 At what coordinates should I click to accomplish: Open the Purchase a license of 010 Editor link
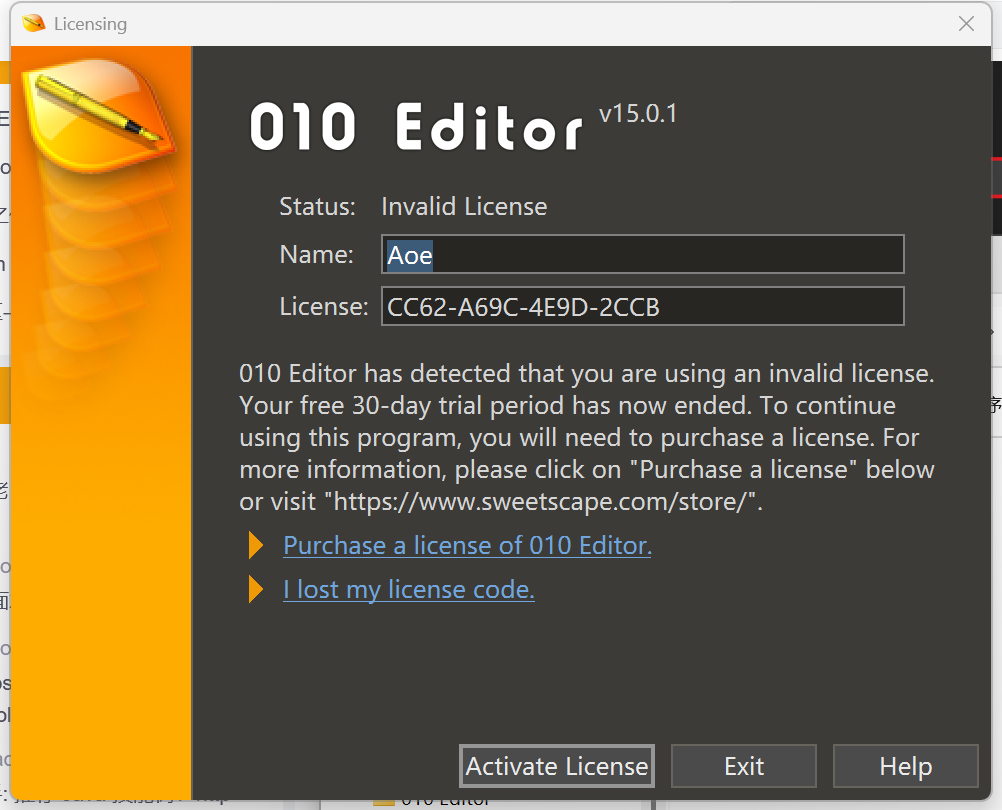pyautogui.click(x=467, y=546)
